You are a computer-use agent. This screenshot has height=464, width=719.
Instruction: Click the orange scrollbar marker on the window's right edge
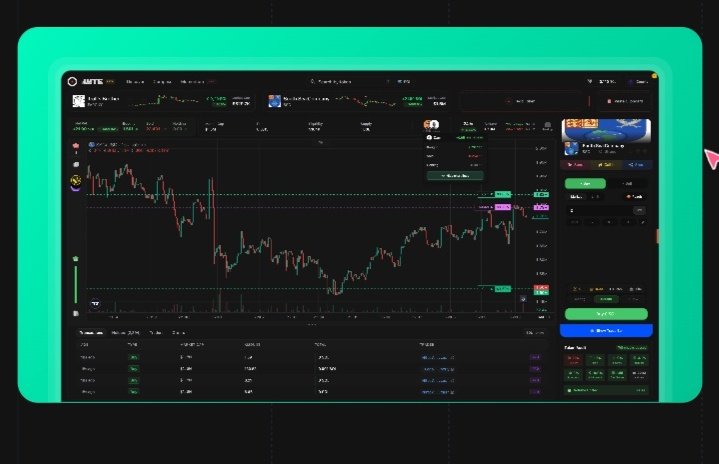coord(657,236)
